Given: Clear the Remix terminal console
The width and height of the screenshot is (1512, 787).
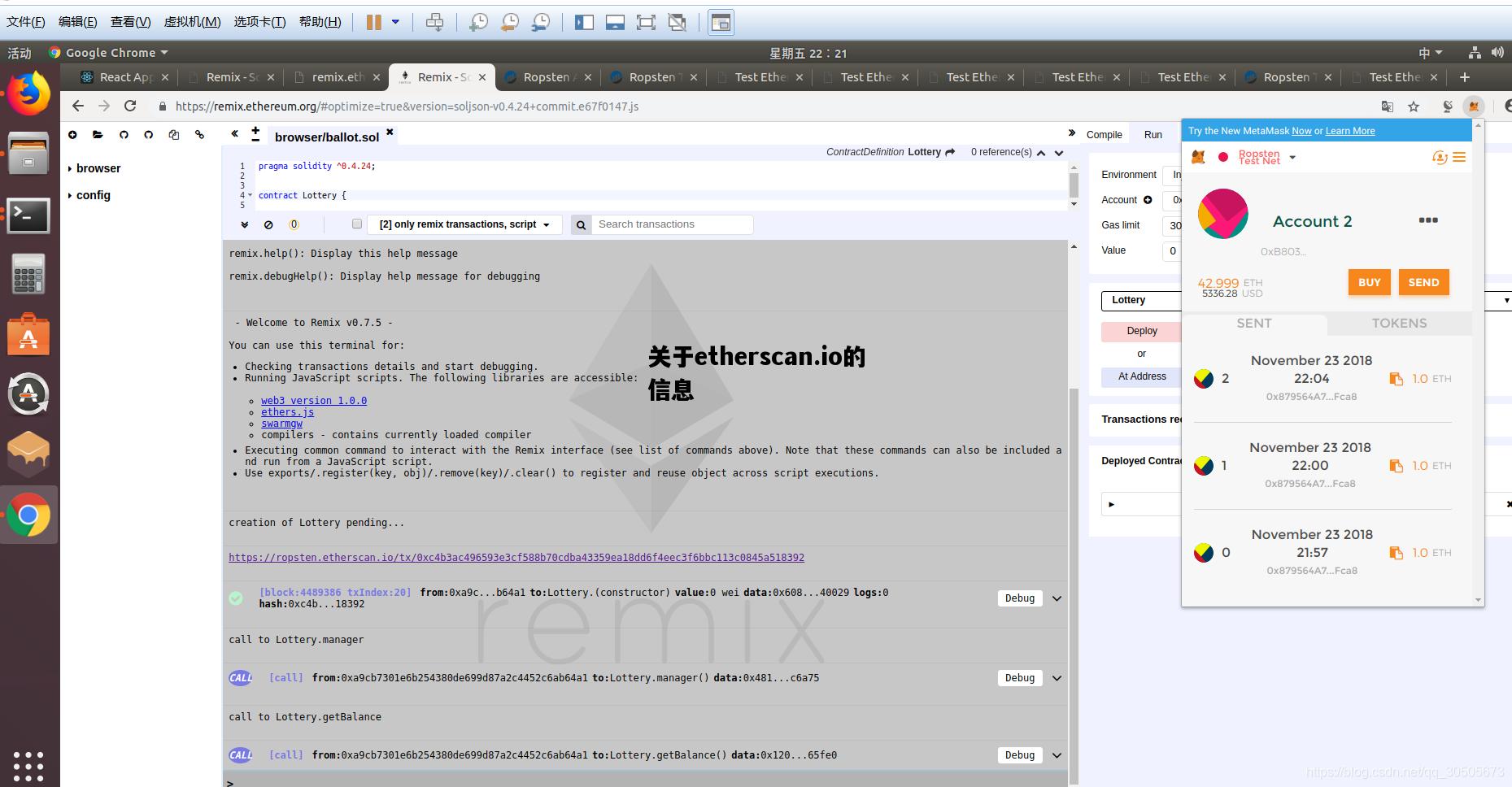Looking at the screenshot, I should [268, 224].
